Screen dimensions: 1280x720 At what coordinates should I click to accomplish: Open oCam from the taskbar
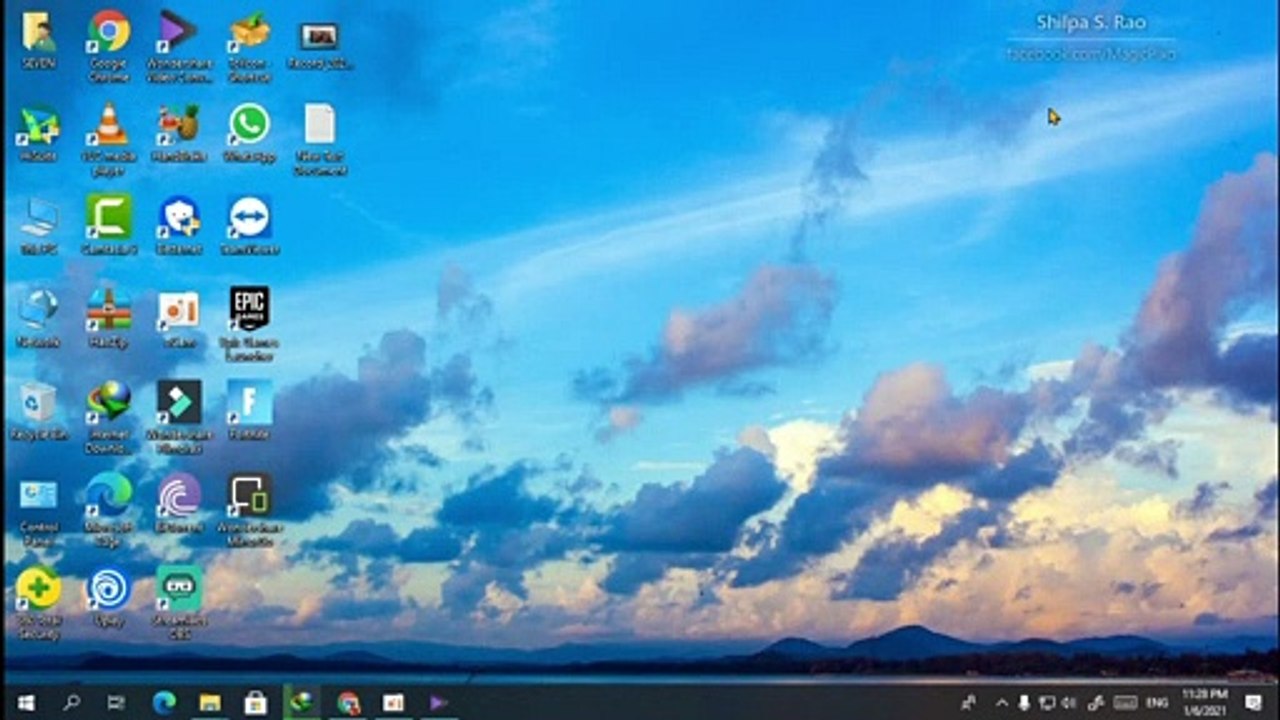393,703
